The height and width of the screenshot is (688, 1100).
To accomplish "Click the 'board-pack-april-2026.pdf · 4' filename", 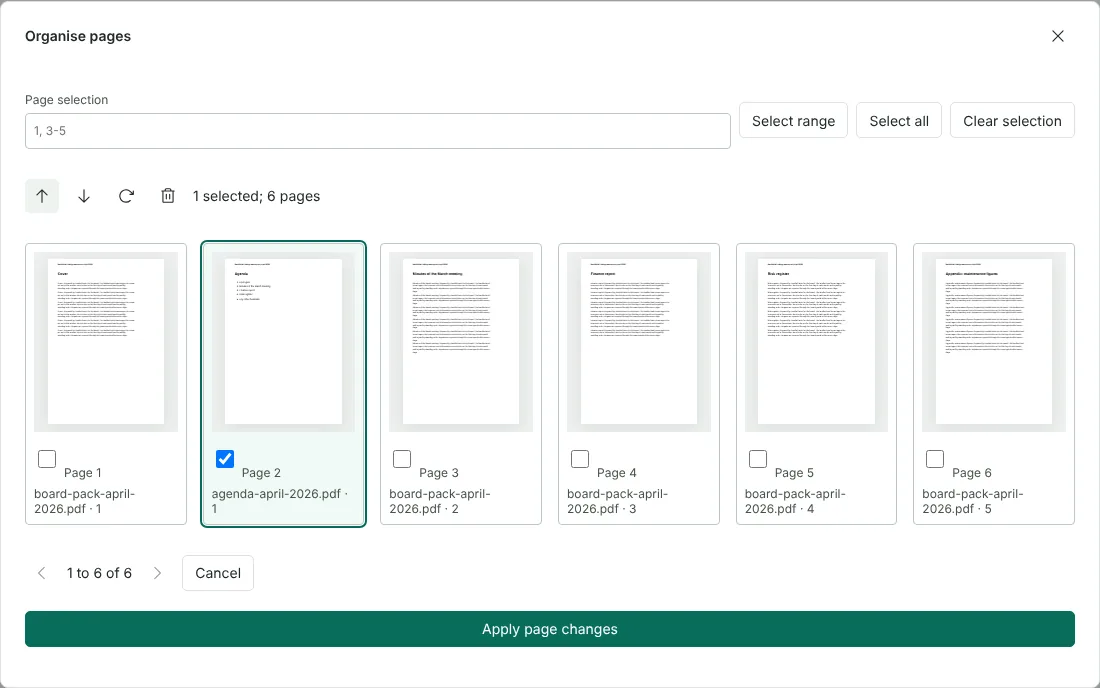I will pyautogui.click(x=796, y=501).
